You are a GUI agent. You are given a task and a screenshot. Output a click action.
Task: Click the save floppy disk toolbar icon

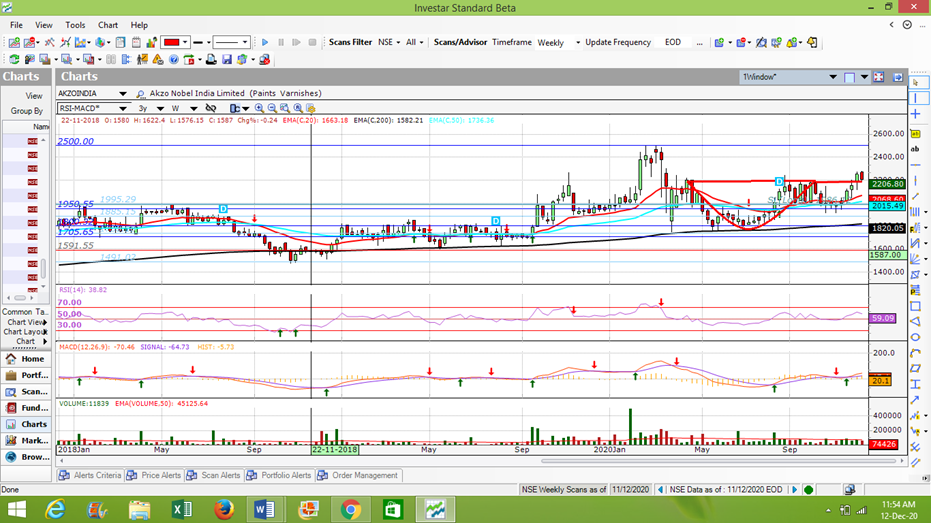coord(227,60)
